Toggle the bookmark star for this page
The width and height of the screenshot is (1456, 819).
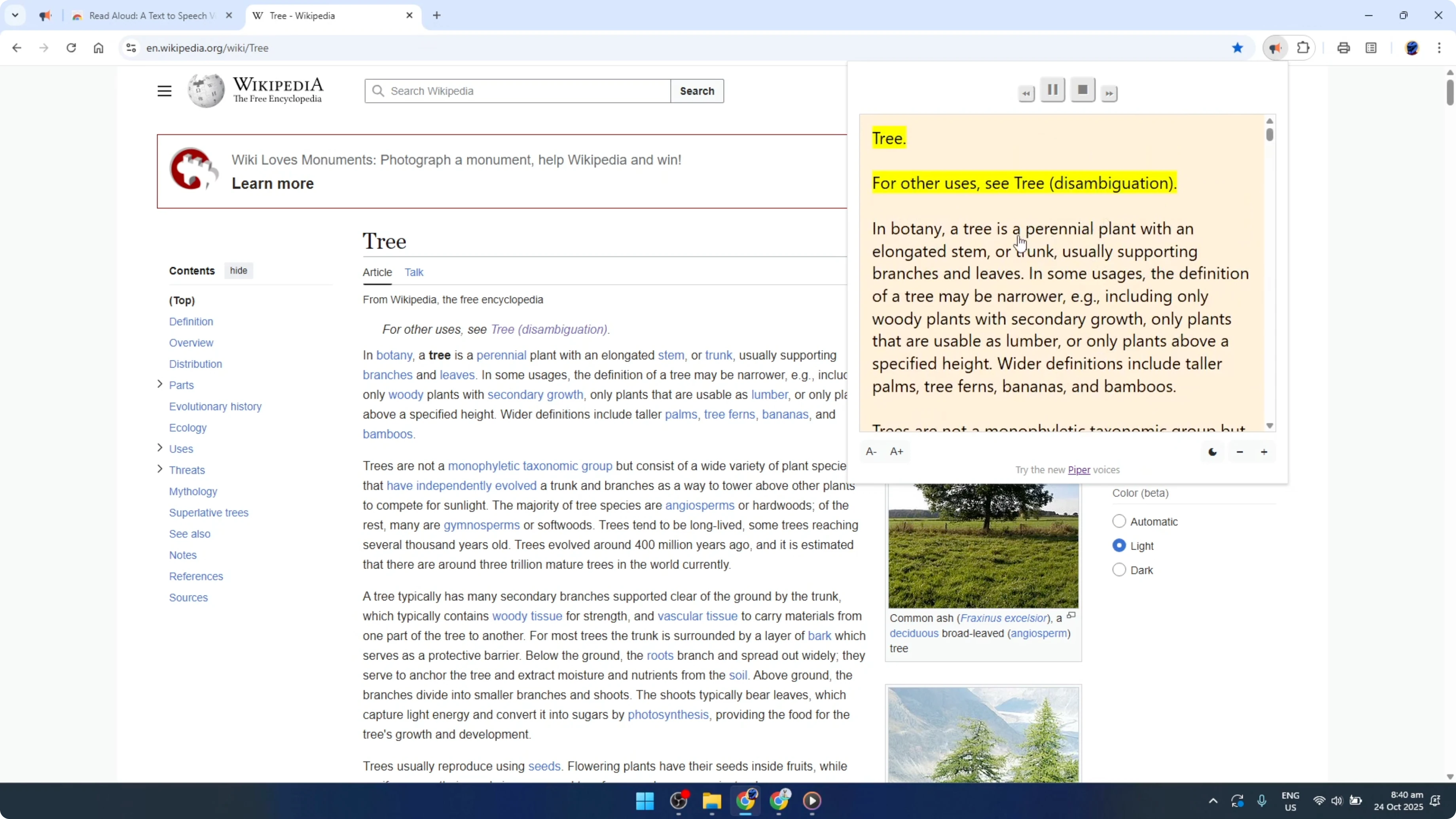point(1237,48)
